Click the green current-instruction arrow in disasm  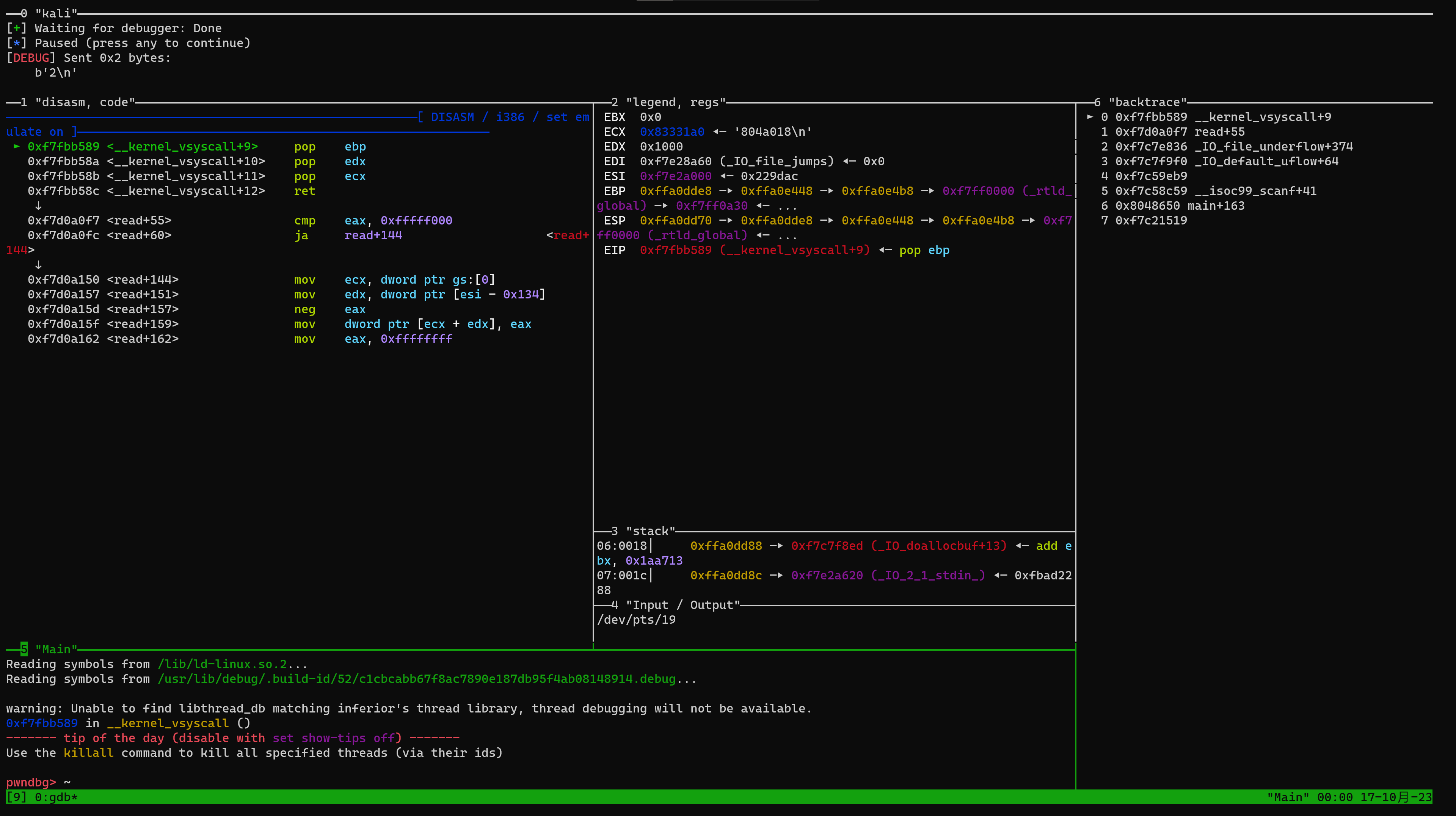coord(17,146)
